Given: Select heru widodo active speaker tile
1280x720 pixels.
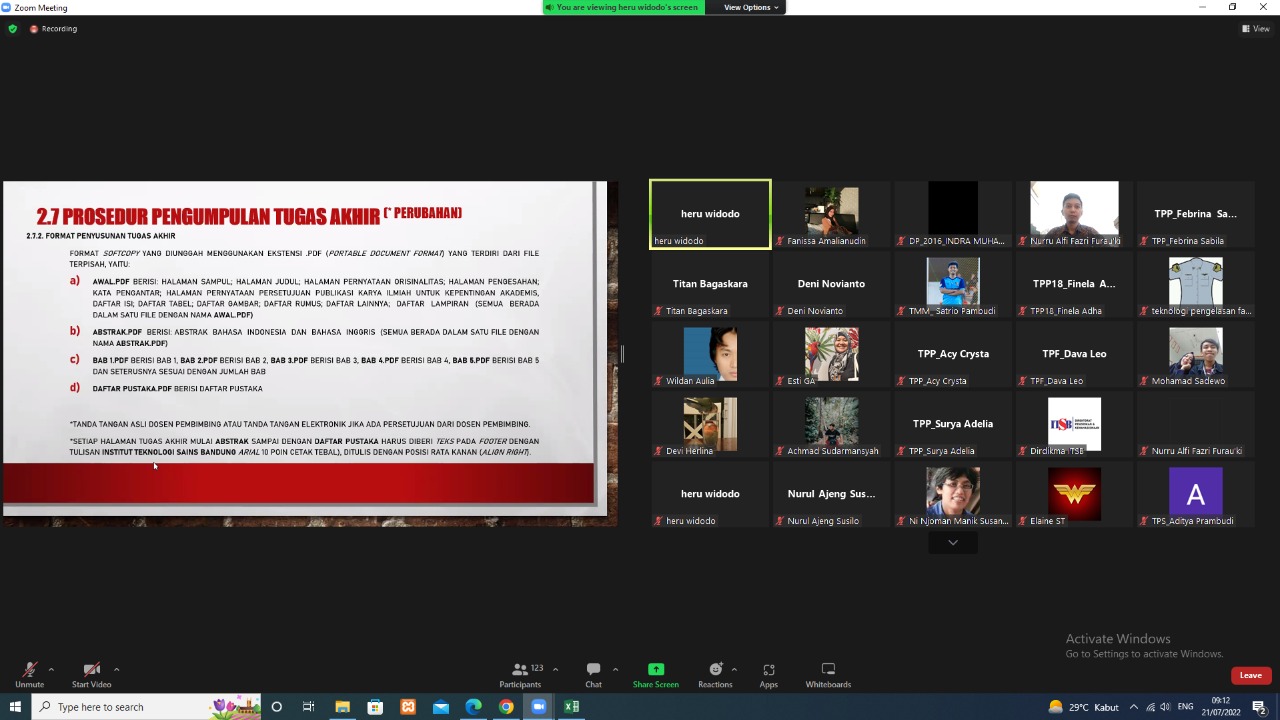Looking at the screenshot, I should (x=710, y=213).
